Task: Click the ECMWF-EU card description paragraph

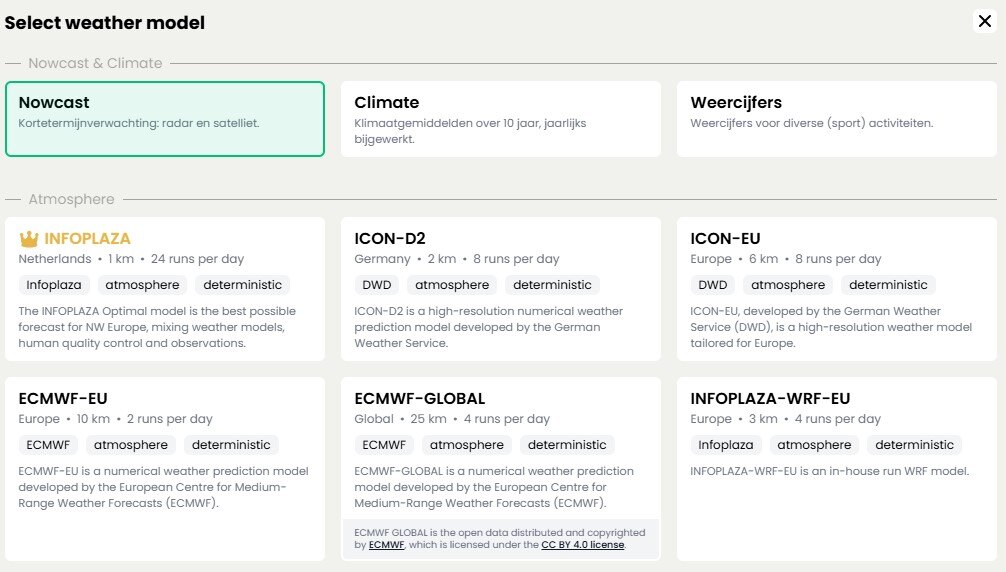Action: click(164, 487)
